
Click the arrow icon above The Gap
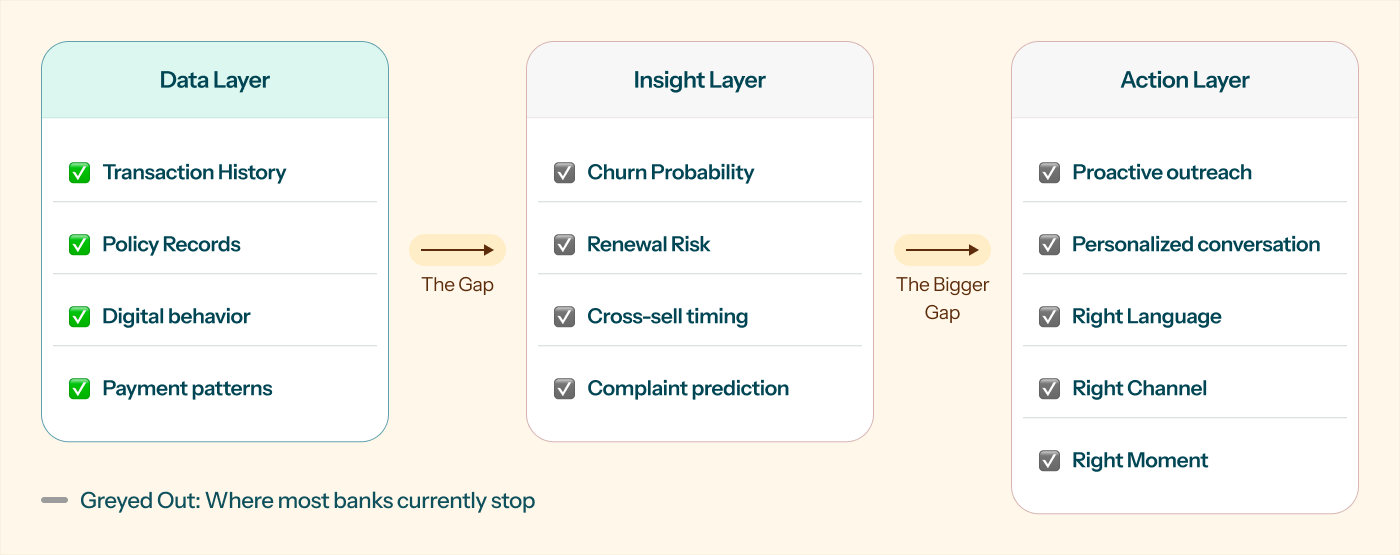pos(458,250)
